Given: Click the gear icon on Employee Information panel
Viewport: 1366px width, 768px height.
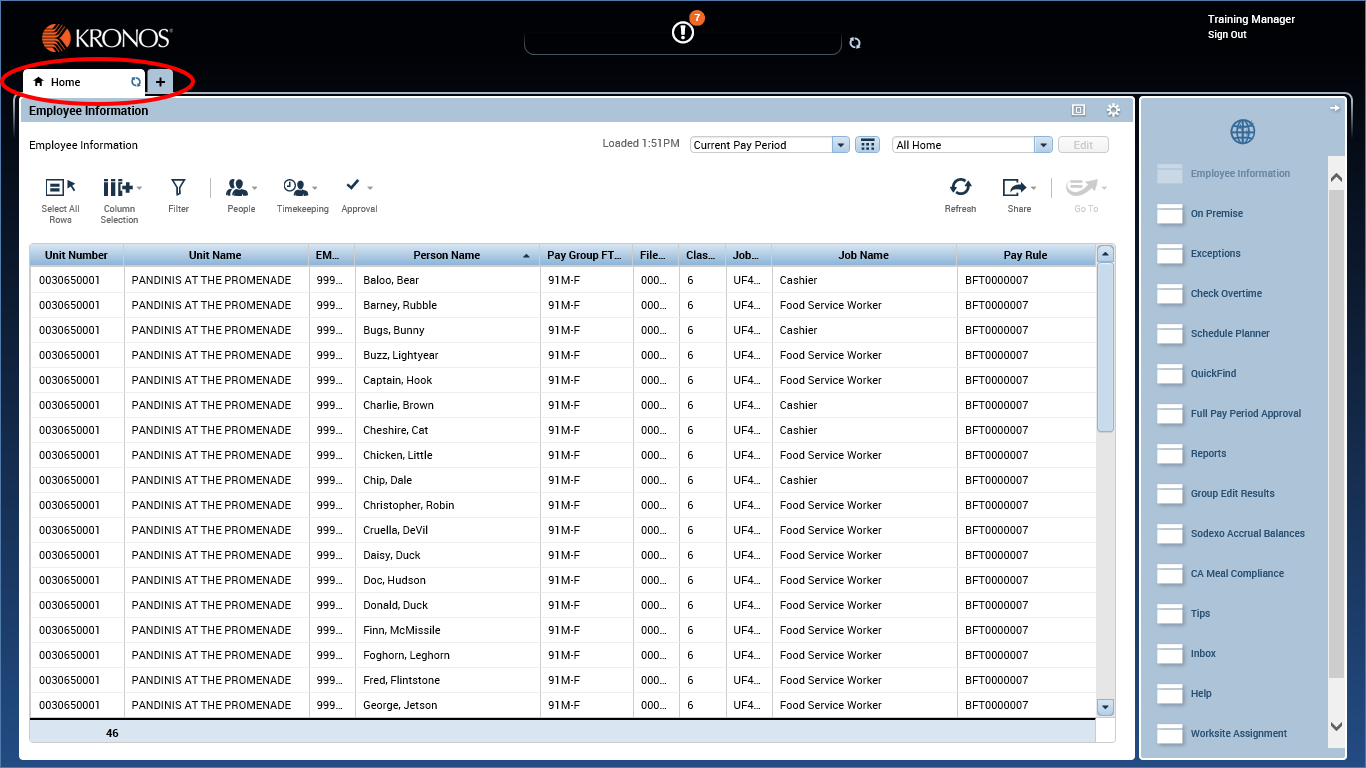Looking at the screenshot, I should pyautogui.click(x=1113, y=110).
